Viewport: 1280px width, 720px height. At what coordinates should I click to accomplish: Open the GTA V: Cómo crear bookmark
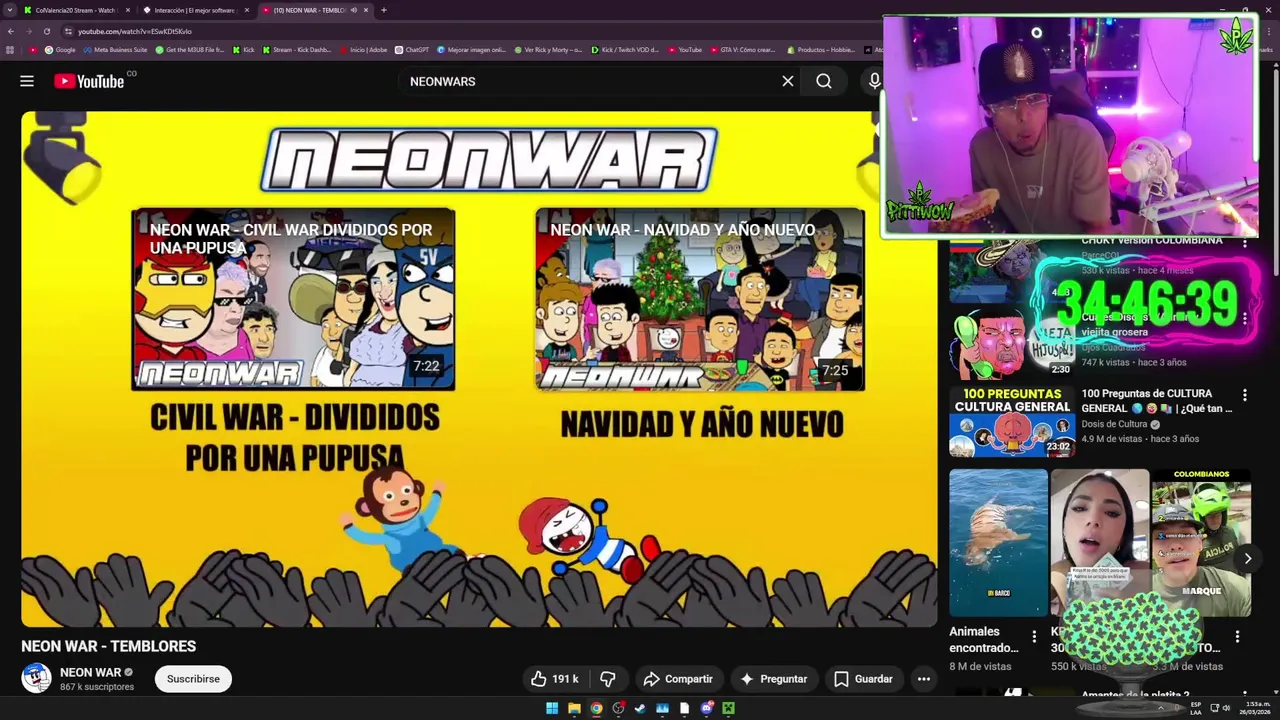pos(743,50)
